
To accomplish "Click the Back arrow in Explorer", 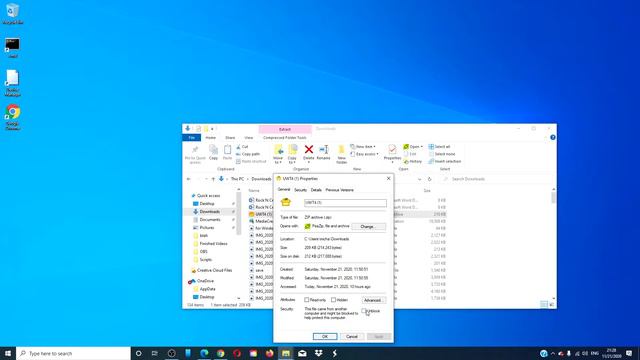I will pyautogui.click(x=189, y=179).
